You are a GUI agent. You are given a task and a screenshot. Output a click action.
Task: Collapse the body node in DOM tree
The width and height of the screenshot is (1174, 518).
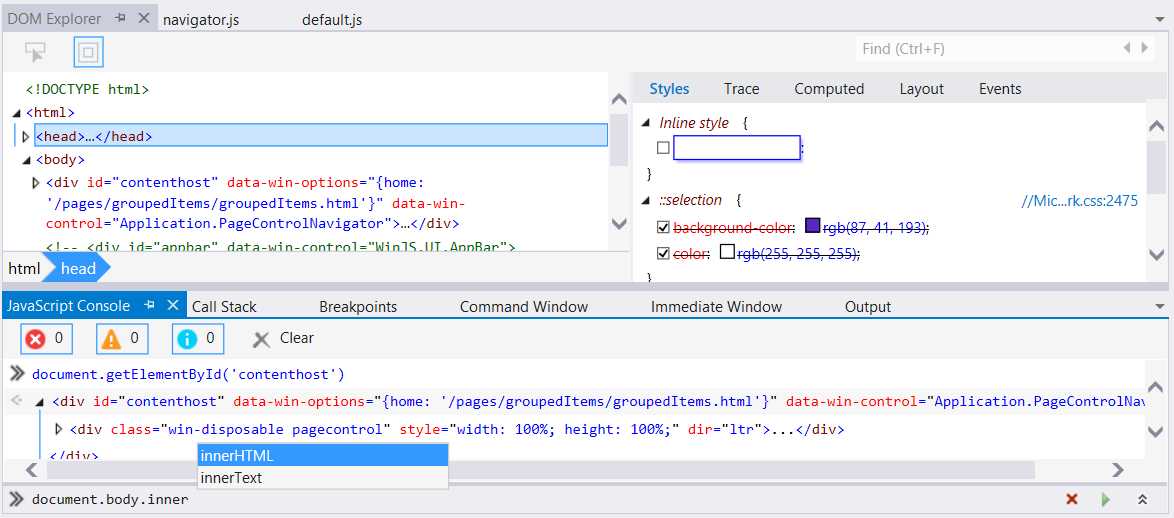(x=26, y=159)
